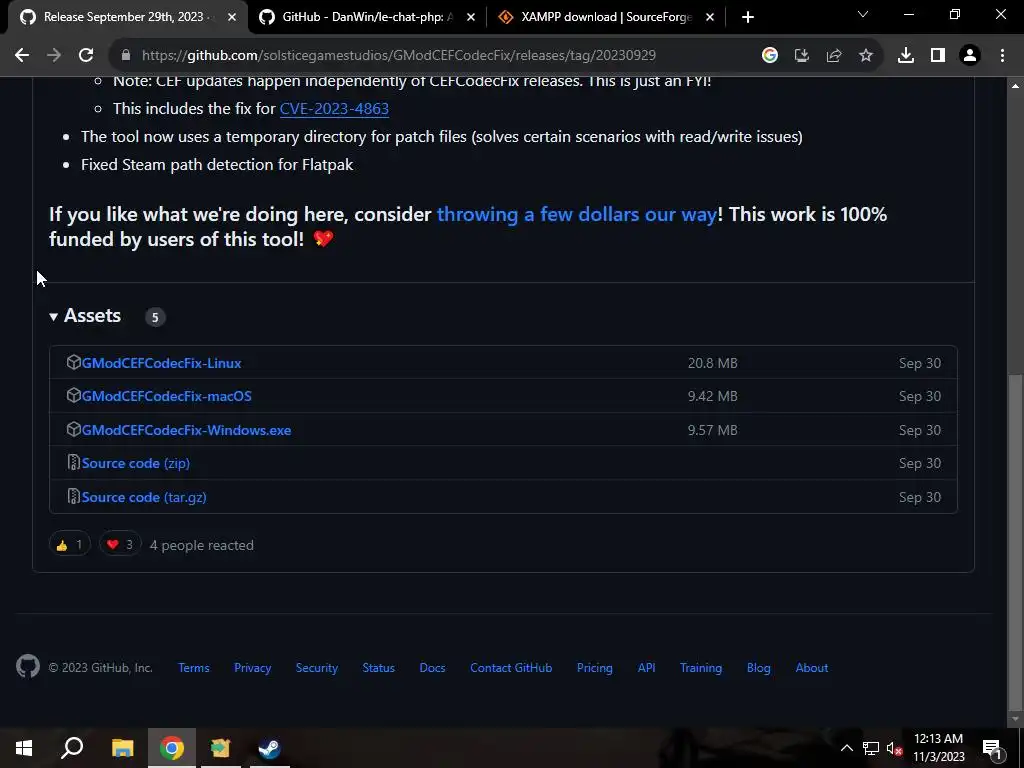Close the Release September 29th tab
This screenshot has width=1024, height=768.
coord(232,17)
